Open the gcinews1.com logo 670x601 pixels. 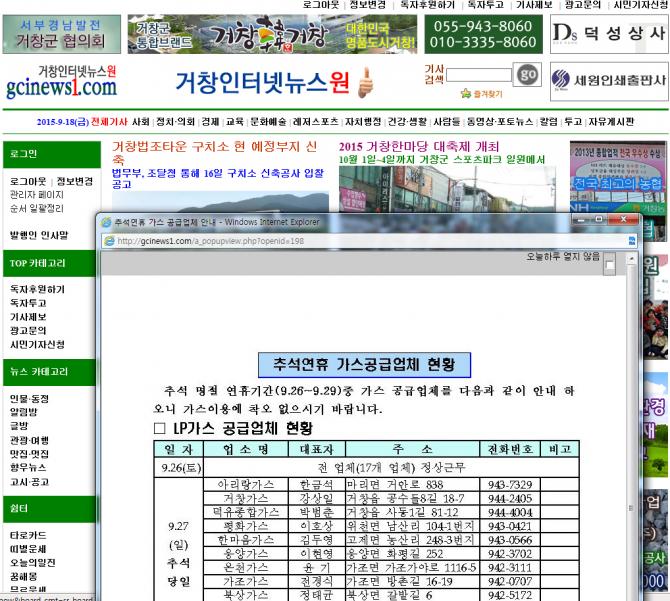61,82
